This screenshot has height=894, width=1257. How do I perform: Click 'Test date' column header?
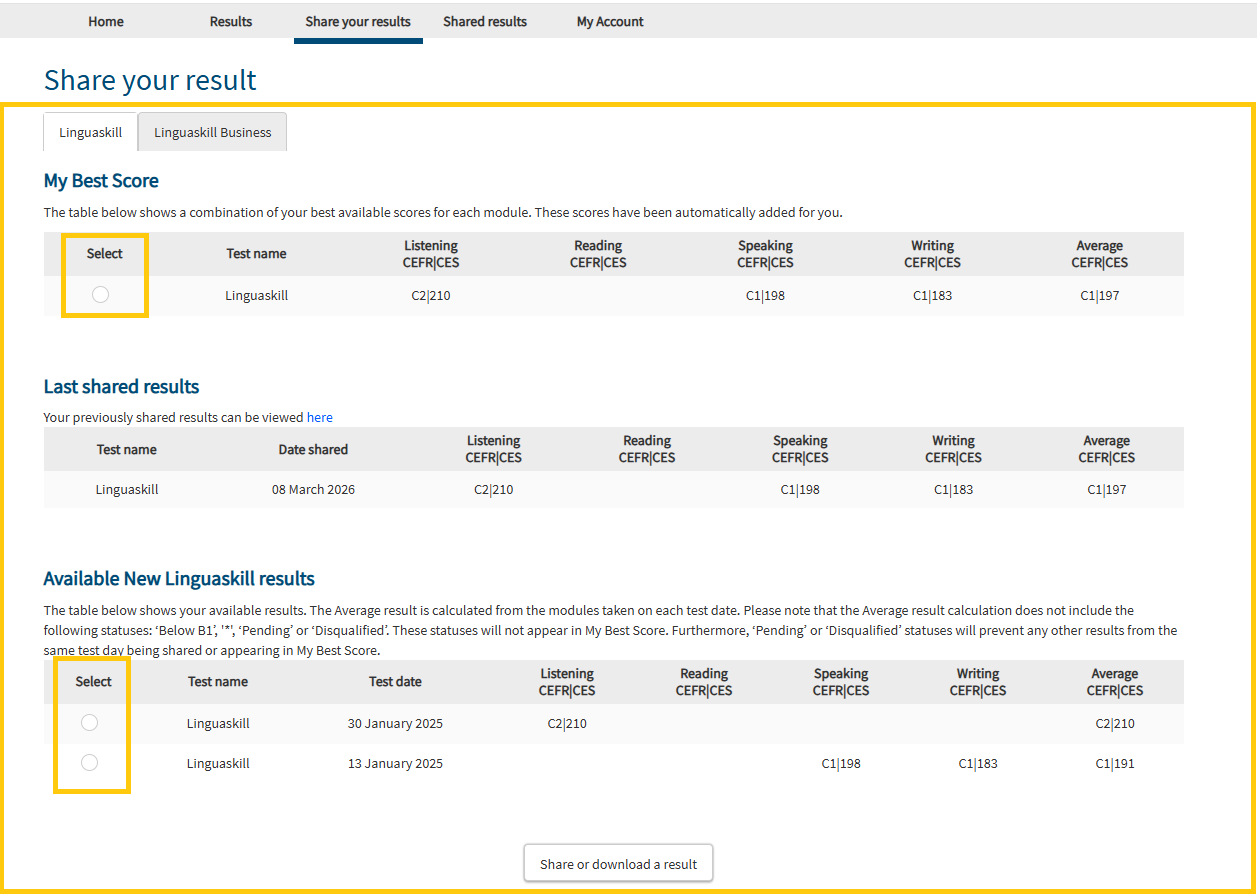coord(395,682)
